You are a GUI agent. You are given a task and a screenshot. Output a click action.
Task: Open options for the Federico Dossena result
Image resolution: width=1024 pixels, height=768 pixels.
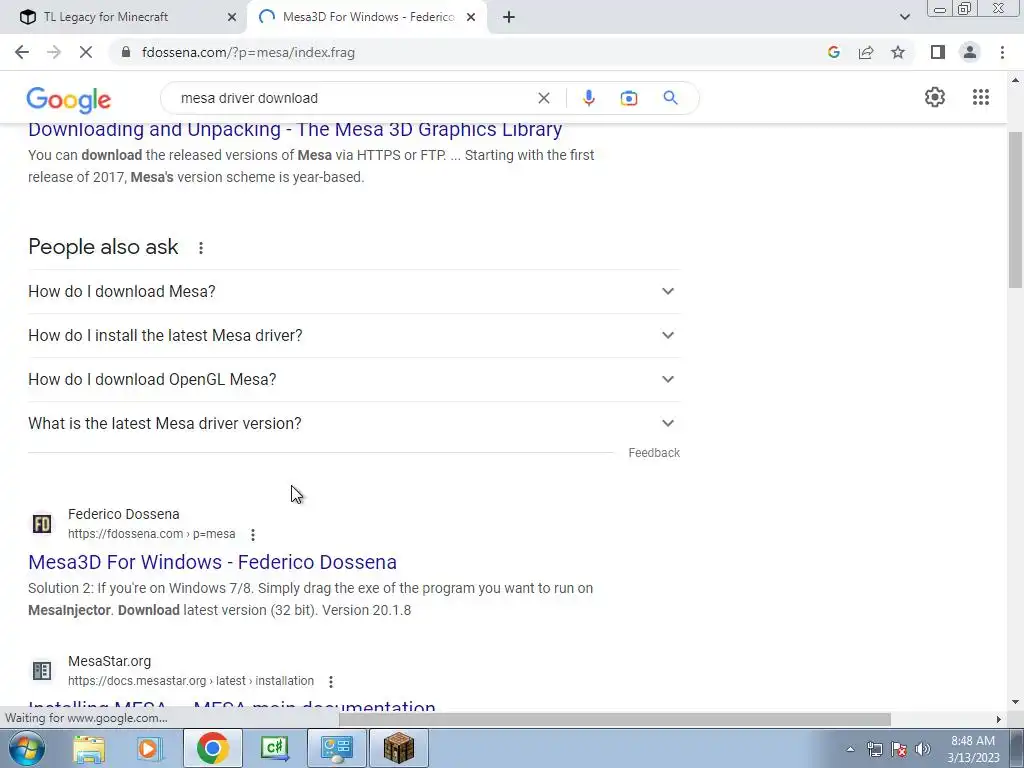point(253,534)
